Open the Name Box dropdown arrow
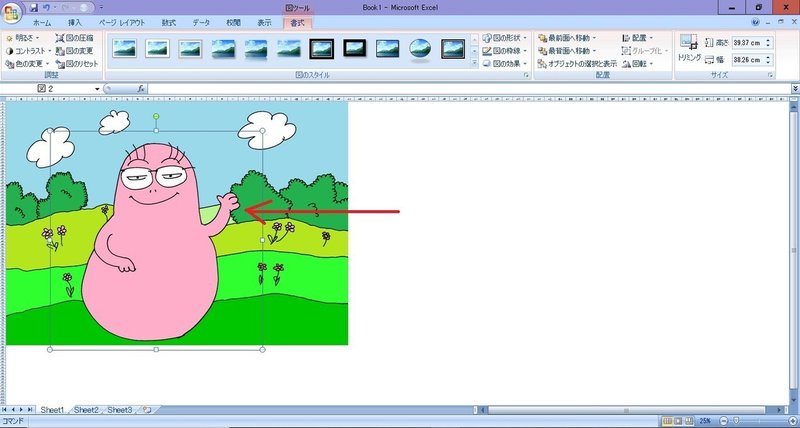Viewport: 800px width, 428px height. [97, 89]
